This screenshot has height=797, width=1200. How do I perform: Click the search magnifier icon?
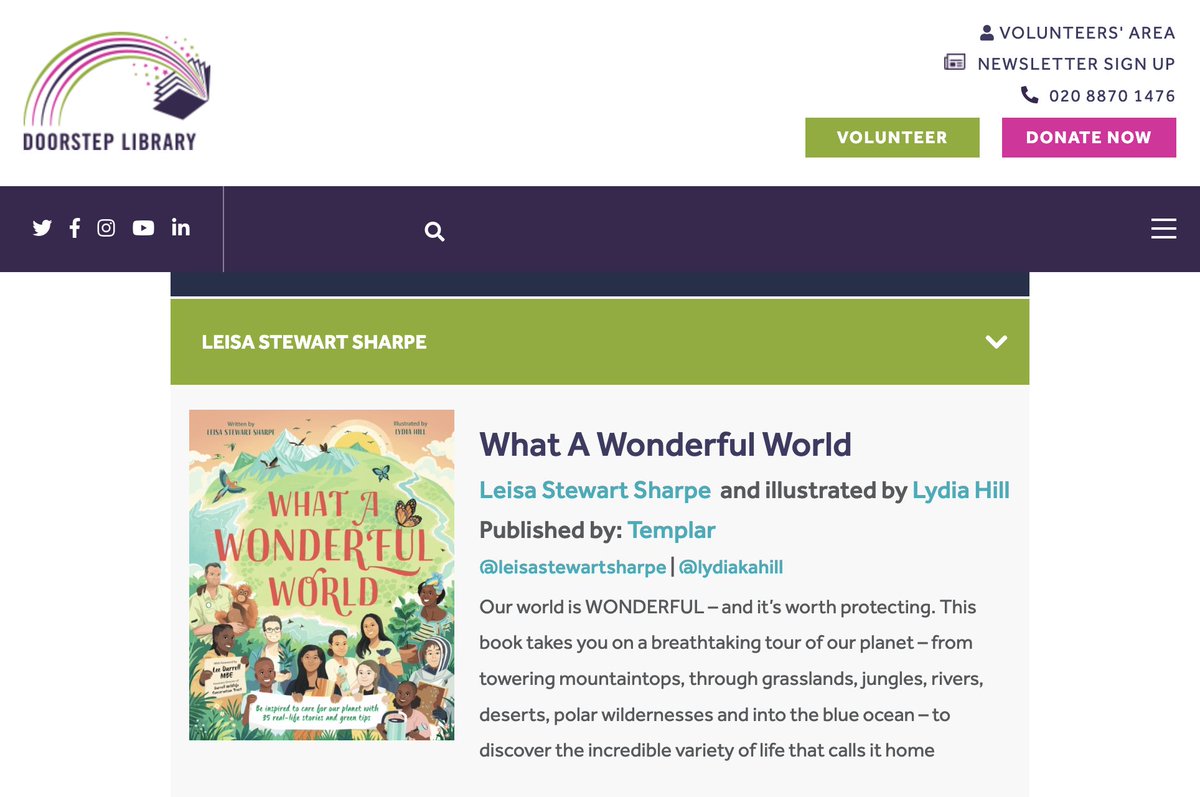click(x=434, y=232)
